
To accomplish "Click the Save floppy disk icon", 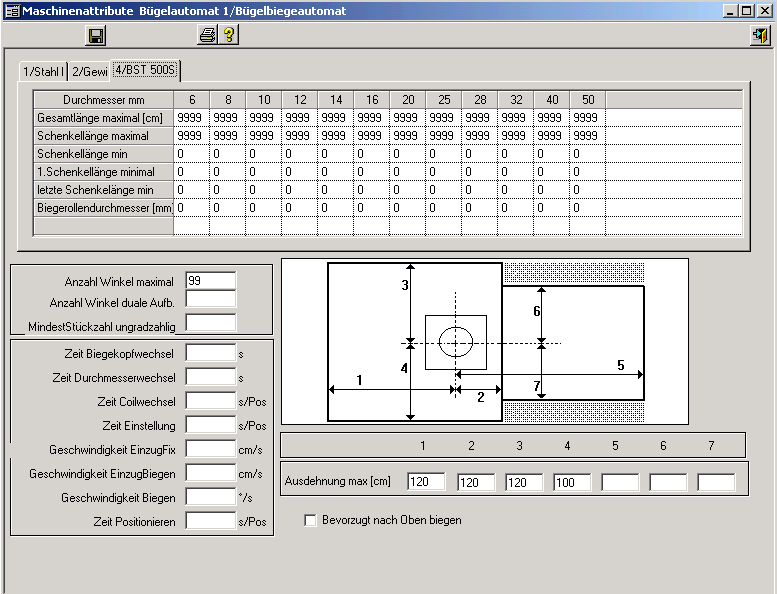I will [96, 36].
